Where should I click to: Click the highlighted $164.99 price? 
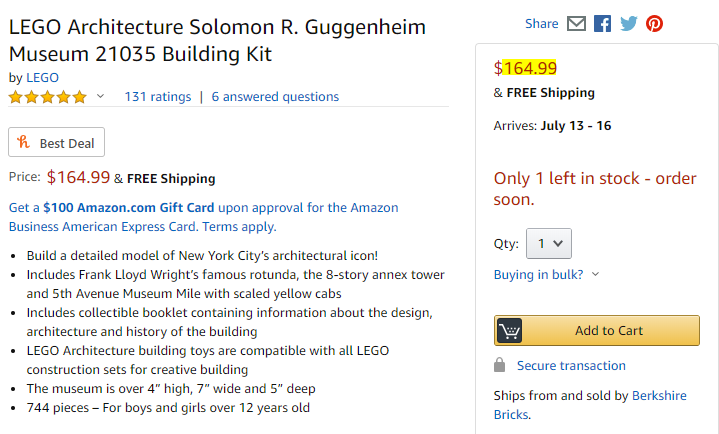529,68
